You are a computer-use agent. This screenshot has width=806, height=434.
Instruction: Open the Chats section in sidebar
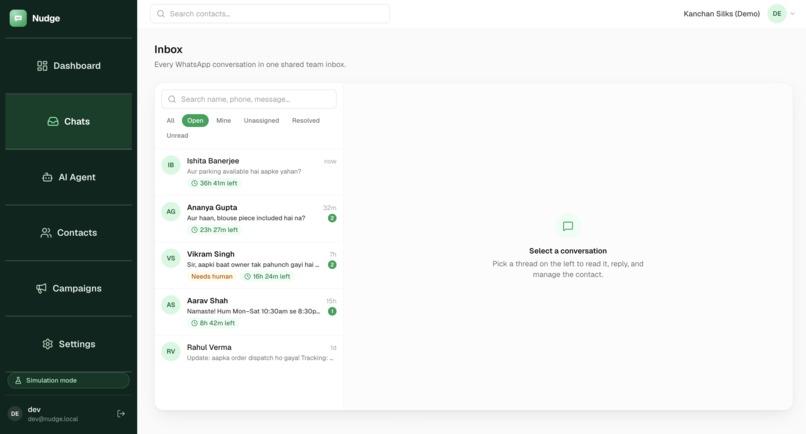click(68, 121)
